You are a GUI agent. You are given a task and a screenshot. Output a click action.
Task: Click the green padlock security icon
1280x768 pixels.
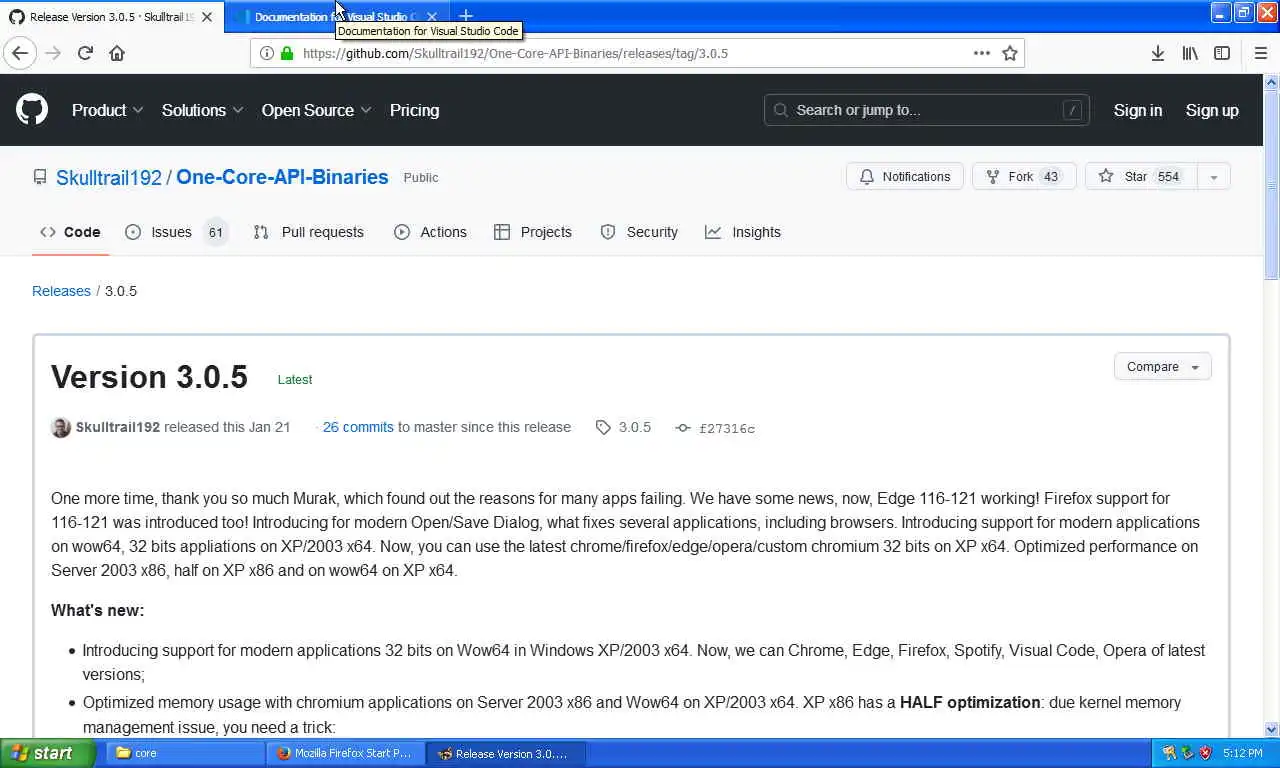[287, 53]
